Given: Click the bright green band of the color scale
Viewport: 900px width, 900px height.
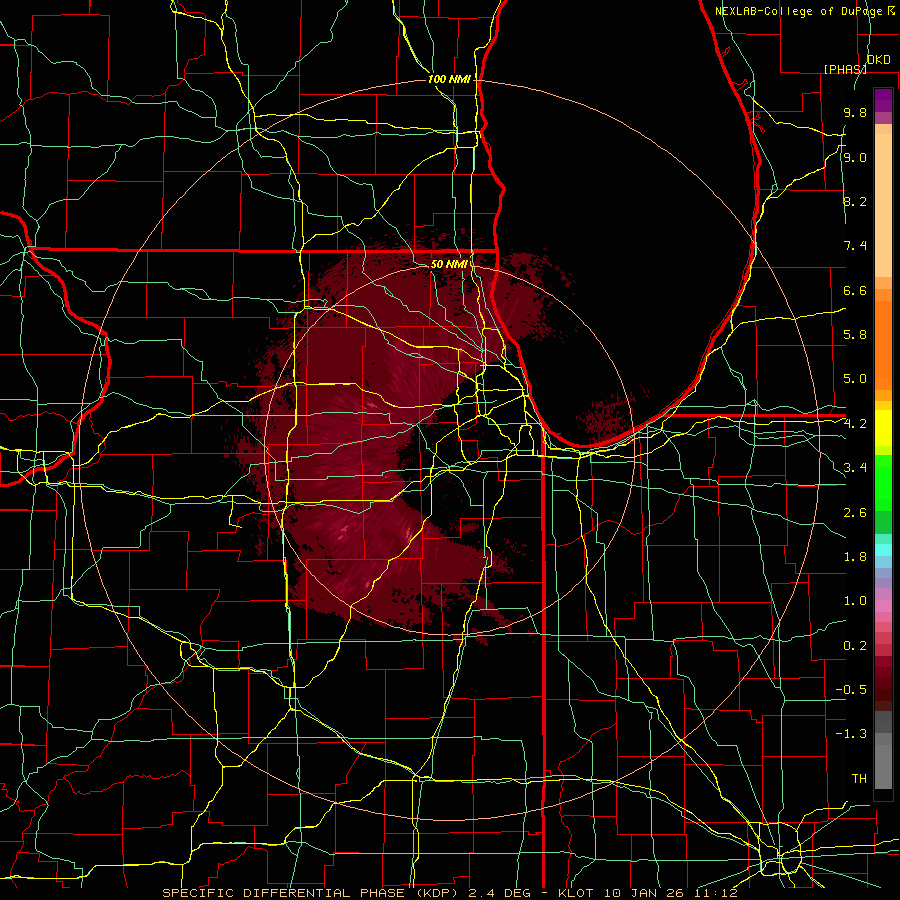Looking at the screenshot, I should click(x=883, y=482).
